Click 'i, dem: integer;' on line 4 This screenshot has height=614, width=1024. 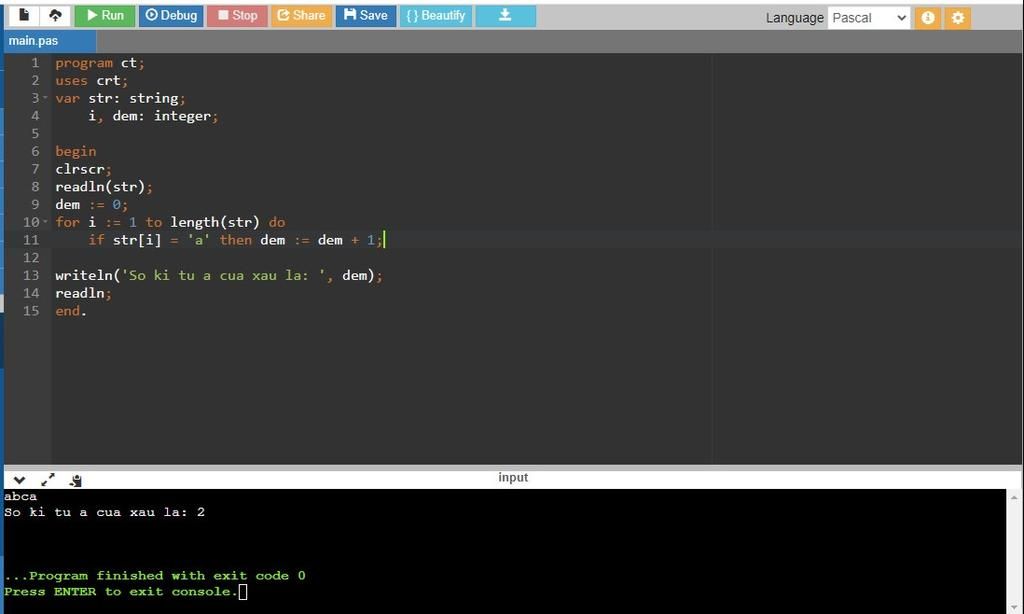pyautogui.click(x=153, y=116)
